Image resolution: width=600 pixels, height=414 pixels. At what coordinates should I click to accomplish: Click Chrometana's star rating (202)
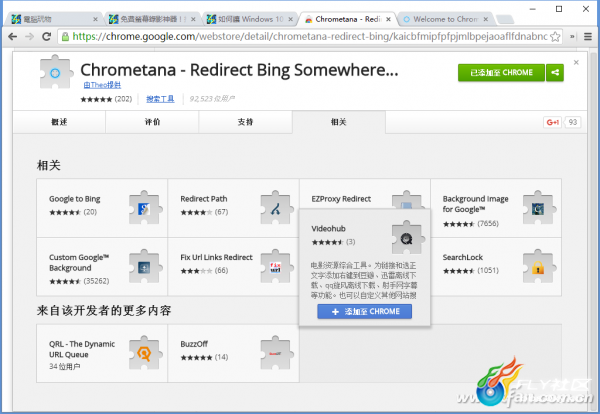click(x=106, y=99)
